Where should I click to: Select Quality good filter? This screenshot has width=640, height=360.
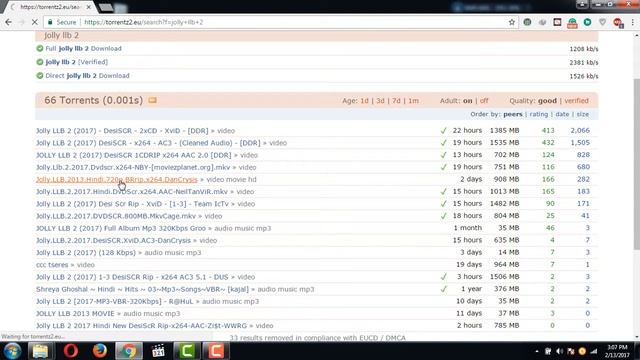(x=547, y=101)
